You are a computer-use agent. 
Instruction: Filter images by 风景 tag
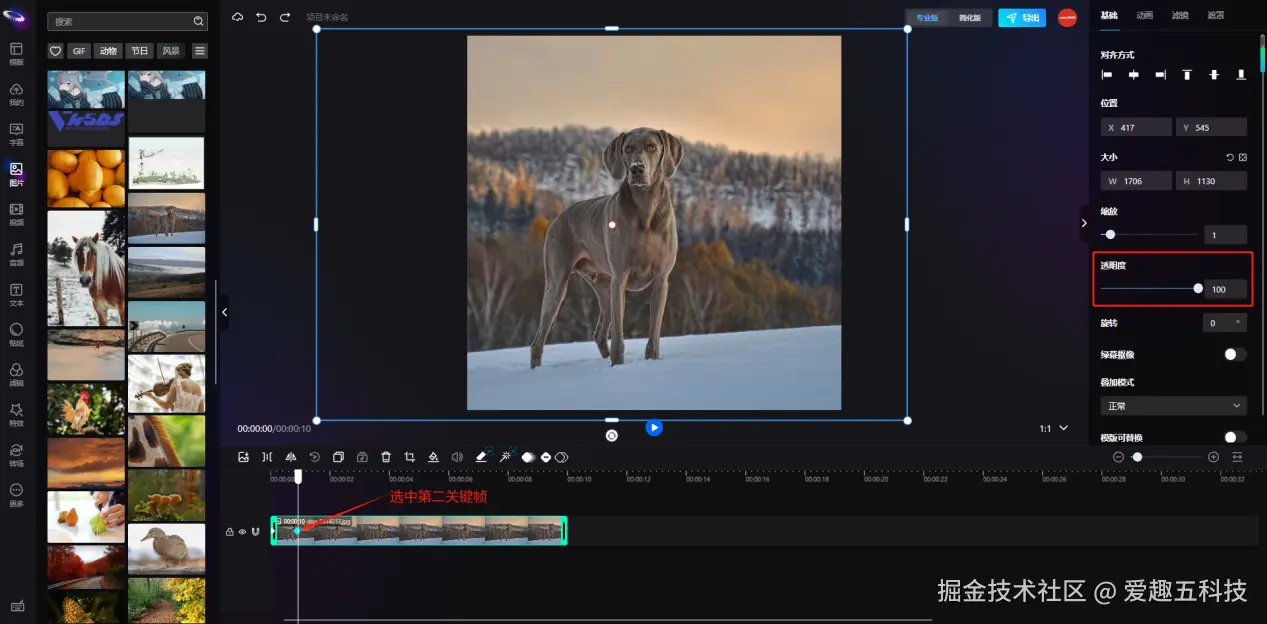pos(171,51)
